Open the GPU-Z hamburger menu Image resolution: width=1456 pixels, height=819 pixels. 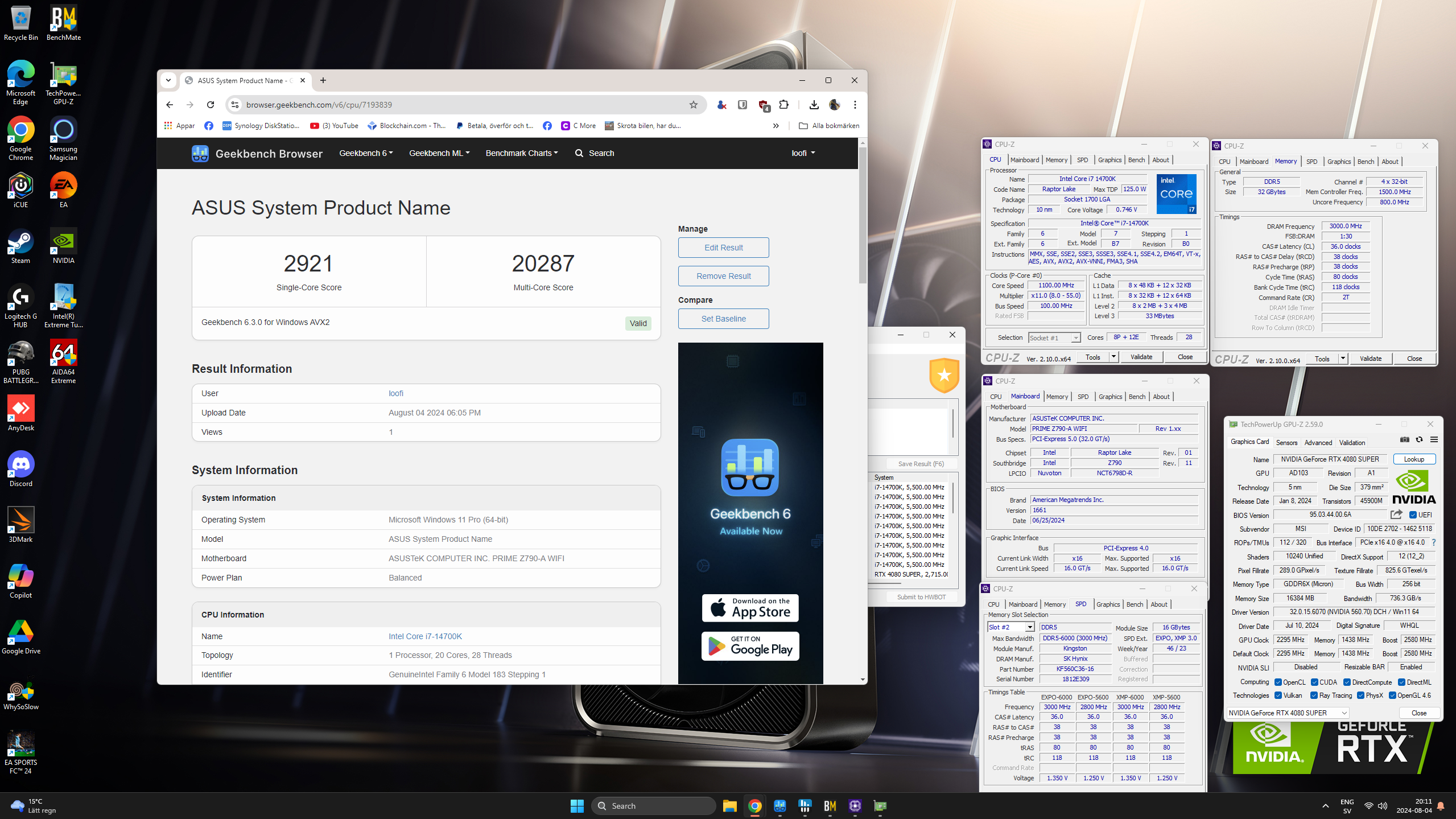point(1434,440)
